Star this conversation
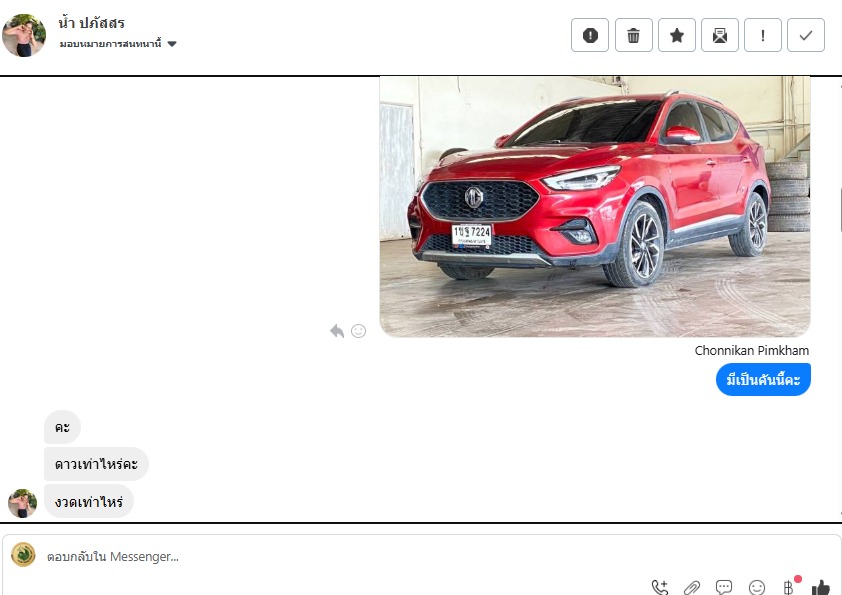This screenshot has height=595, width=842. (x=677, y=35)
